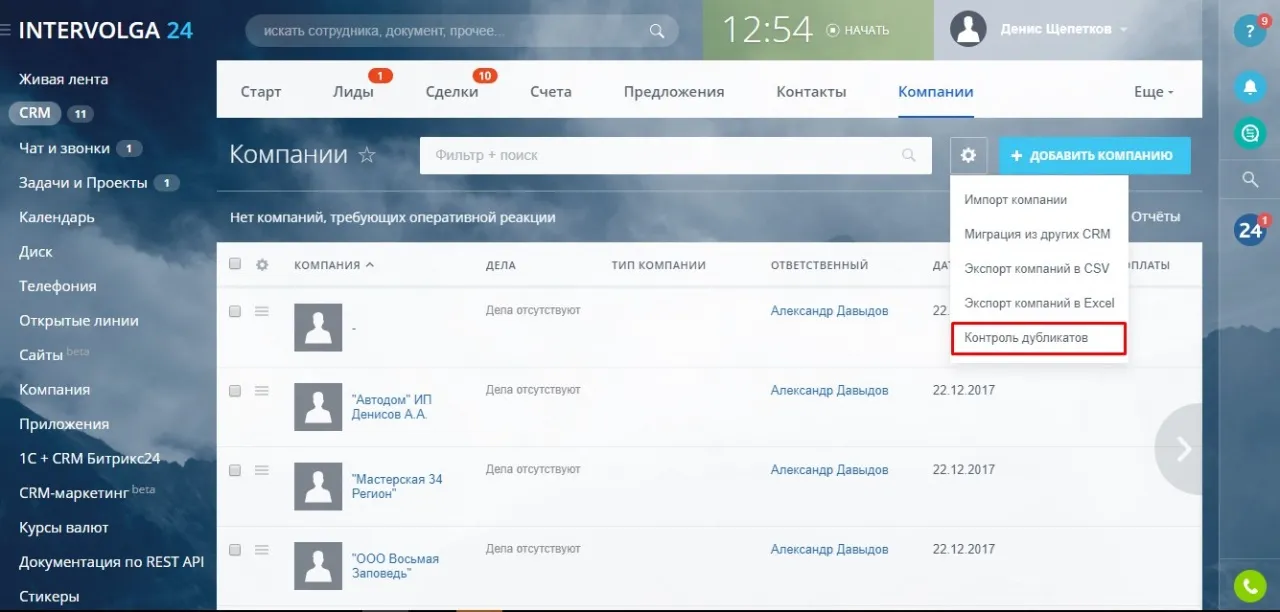Open the companies settings gear menu
The image size is (1280, 612).
coord(967,155)
